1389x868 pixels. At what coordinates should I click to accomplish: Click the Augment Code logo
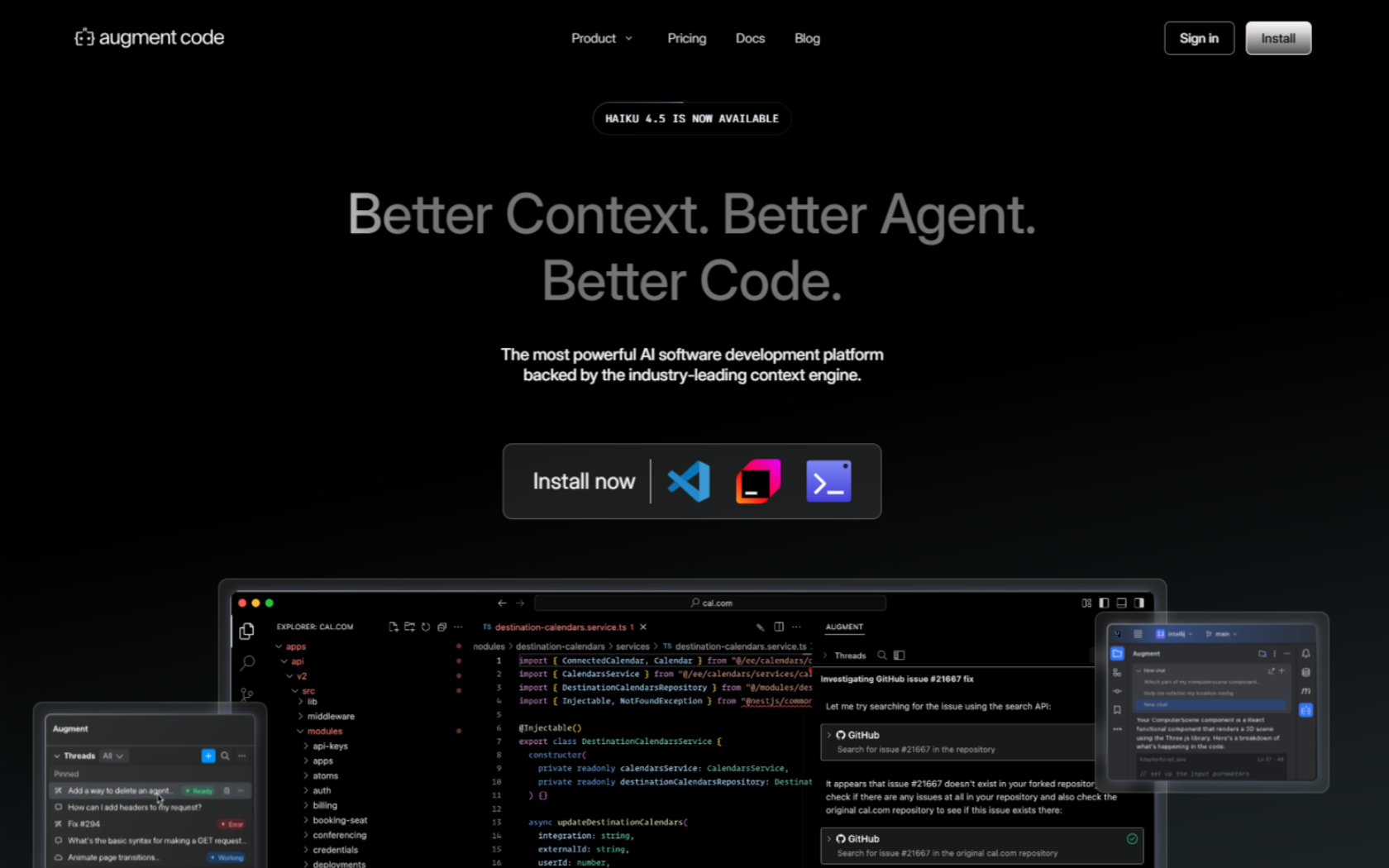pos(150,38)
